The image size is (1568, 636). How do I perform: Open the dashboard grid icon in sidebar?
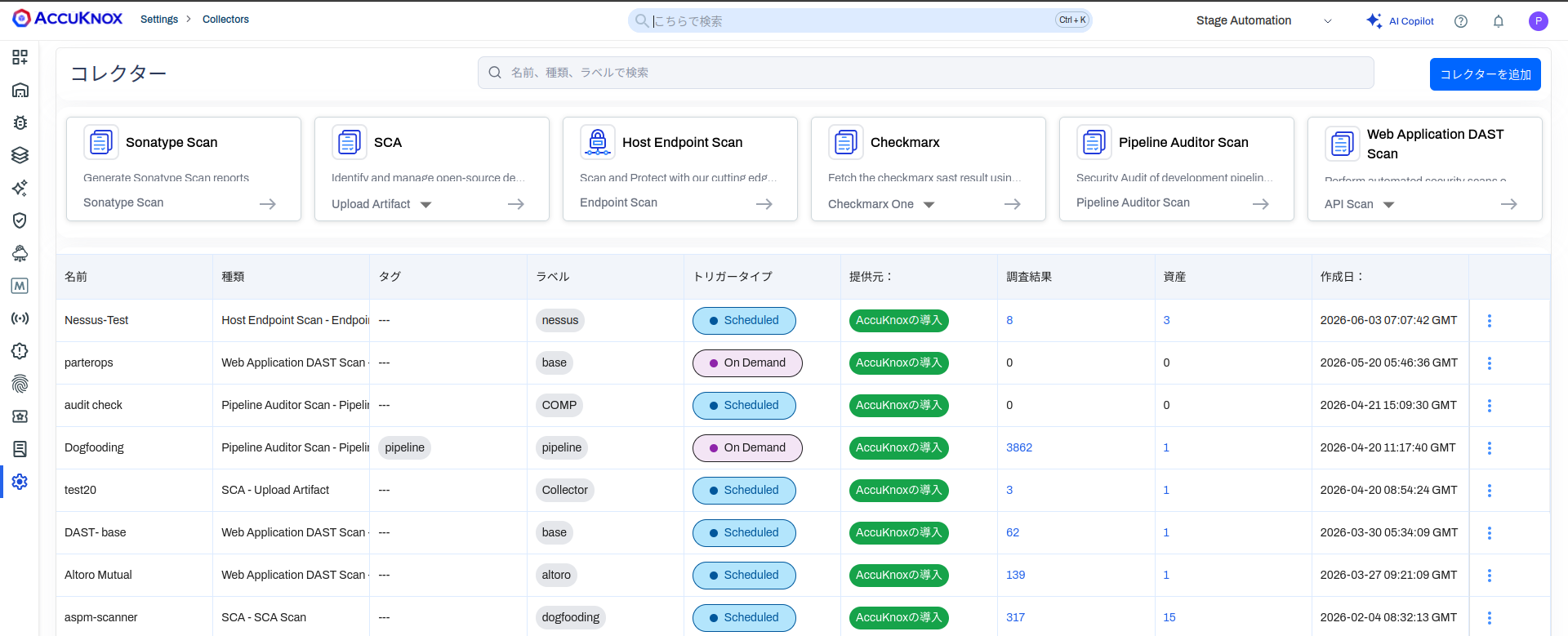(x=20, y=57)
